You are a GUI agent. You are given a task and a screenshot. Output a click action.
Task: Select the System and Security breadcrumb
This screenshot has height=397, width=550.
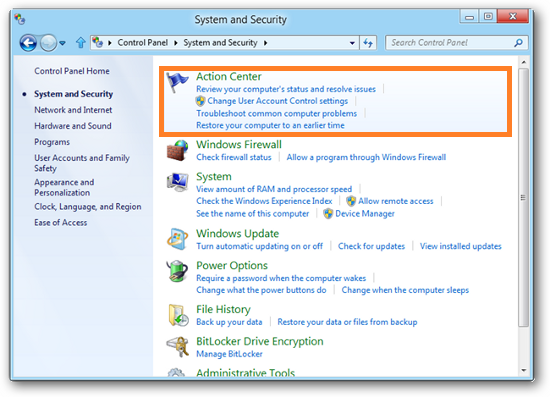pyautogui.click(x=220, y=42)
